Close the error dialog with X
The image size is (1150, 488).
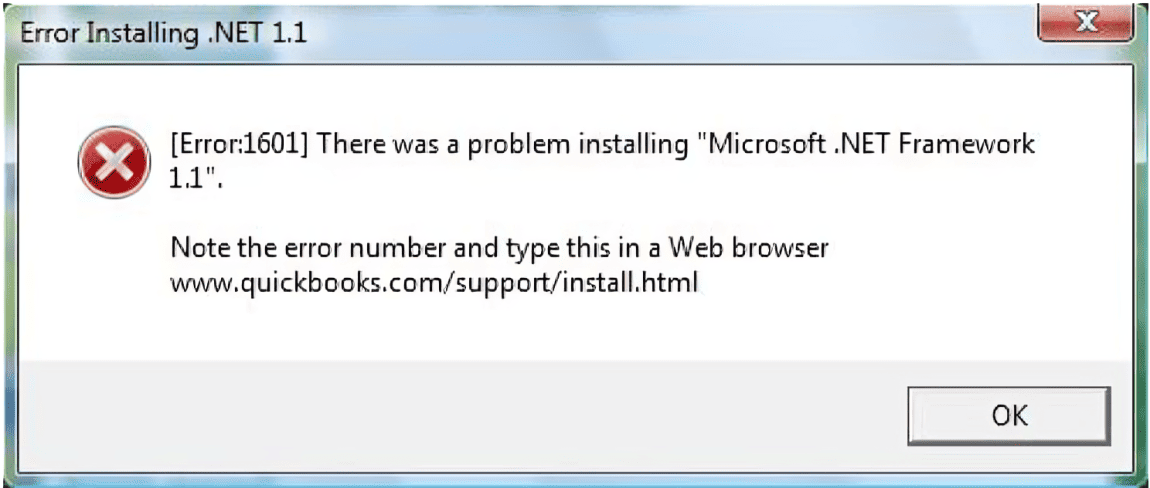(1083, 23)
